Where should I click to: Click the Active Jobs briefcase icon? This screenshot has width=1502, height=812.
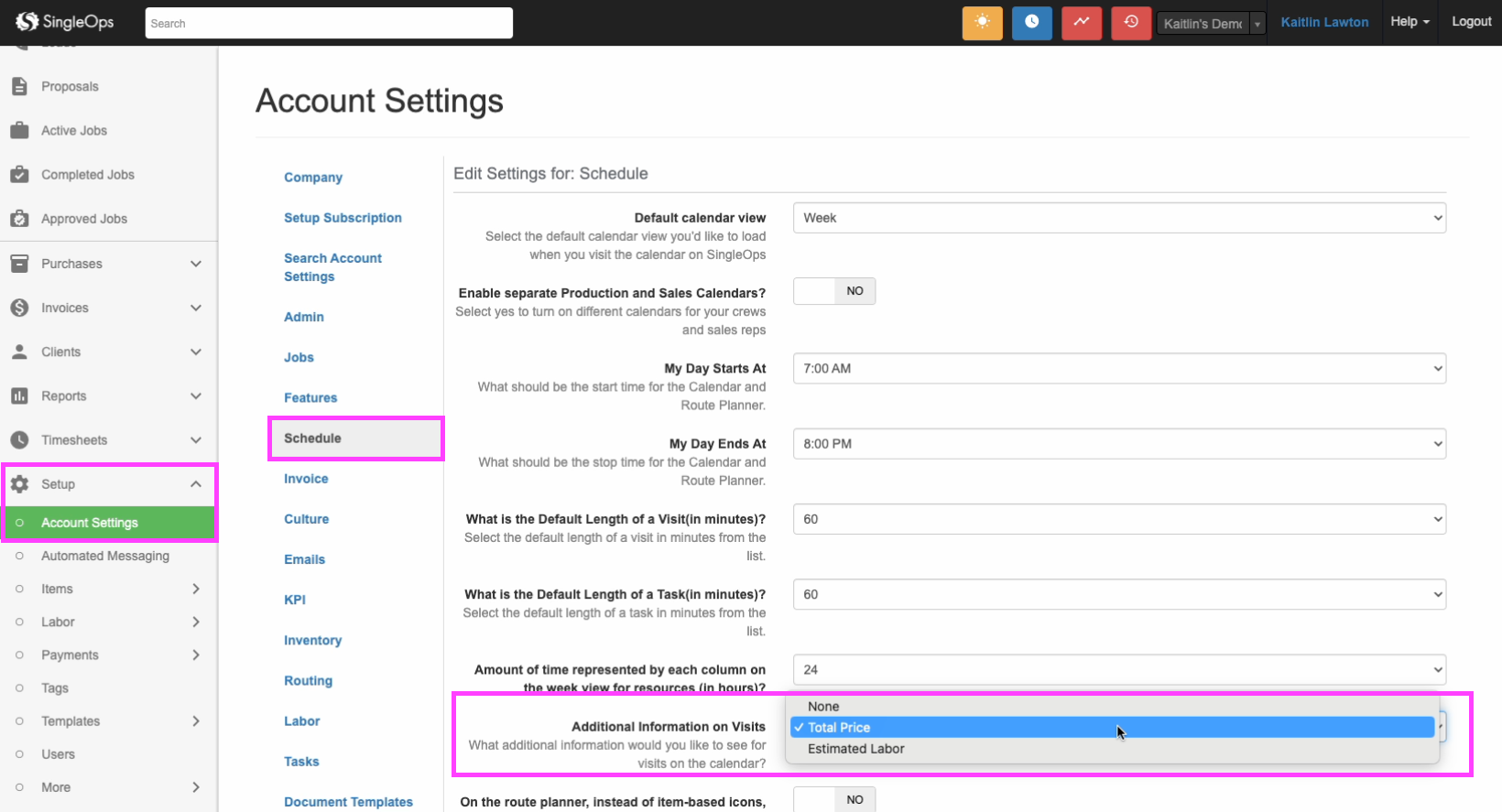(x=19, y=131)
